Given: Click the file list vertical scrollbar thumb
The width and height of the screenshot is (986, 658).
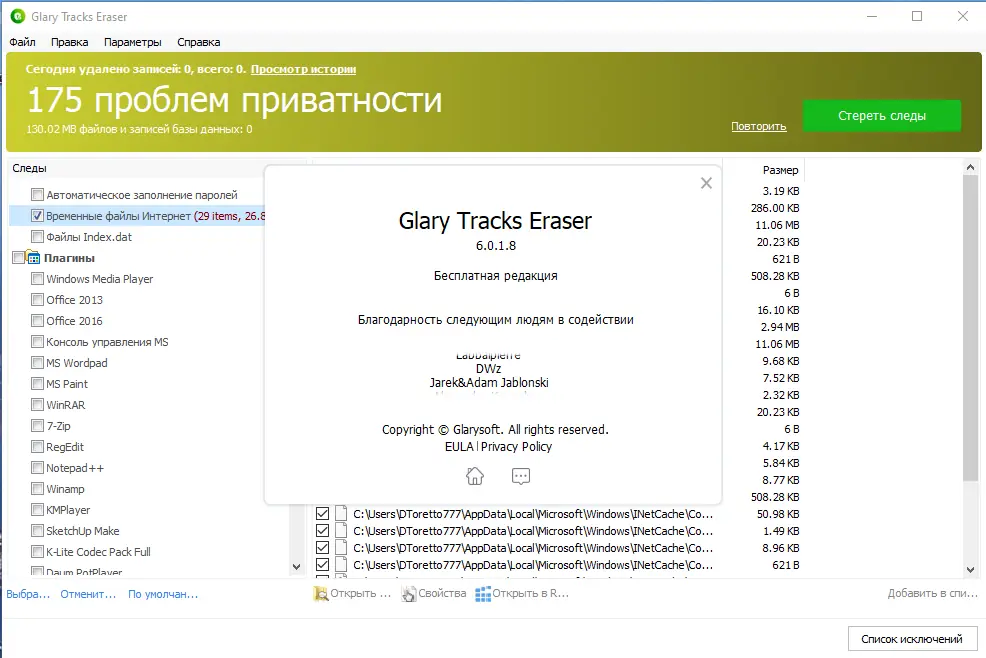Looking at the screenshot, I should pos(970,328).
